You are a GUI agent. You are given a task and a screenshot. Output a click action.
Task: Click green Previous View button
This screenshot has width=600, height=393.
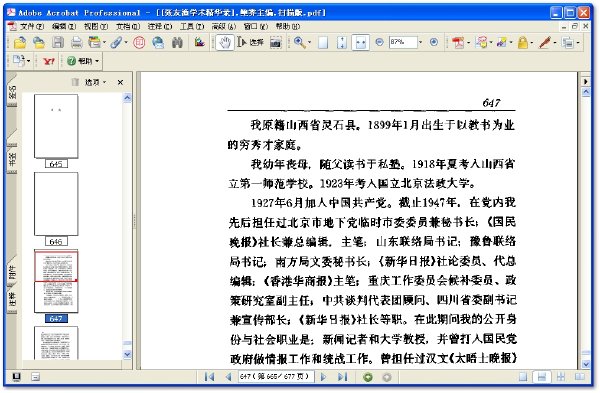click(368, 377)
